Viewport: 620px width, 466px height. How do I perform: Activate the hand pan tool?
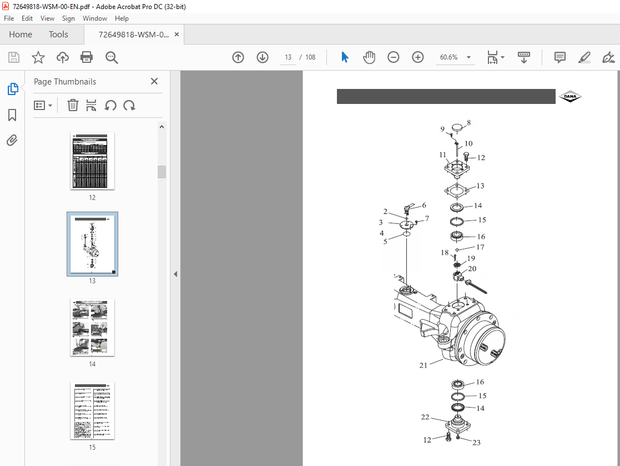click(x=369, y=57)
